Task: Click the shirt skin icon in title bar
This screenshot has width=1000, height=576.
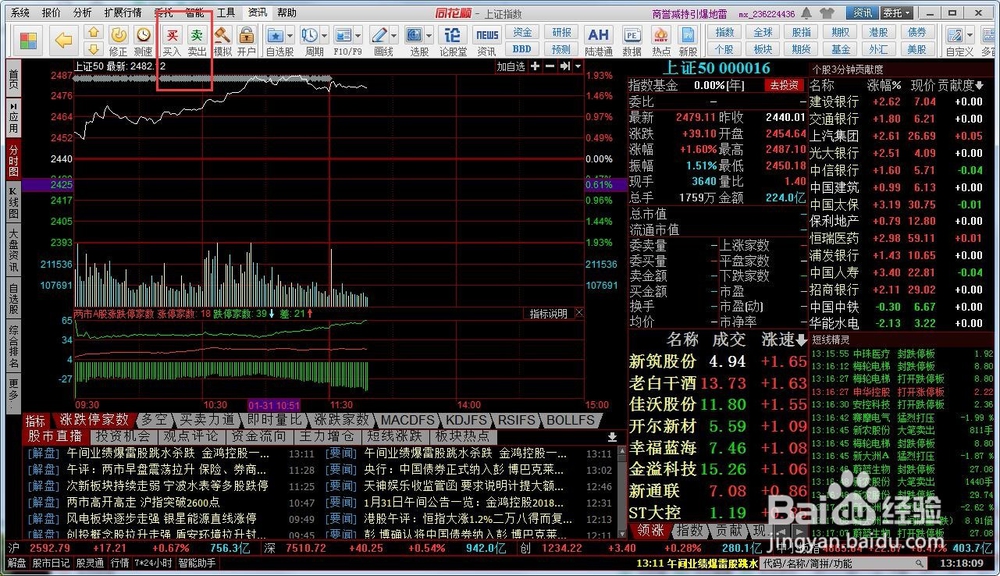Action: [827, 13]
